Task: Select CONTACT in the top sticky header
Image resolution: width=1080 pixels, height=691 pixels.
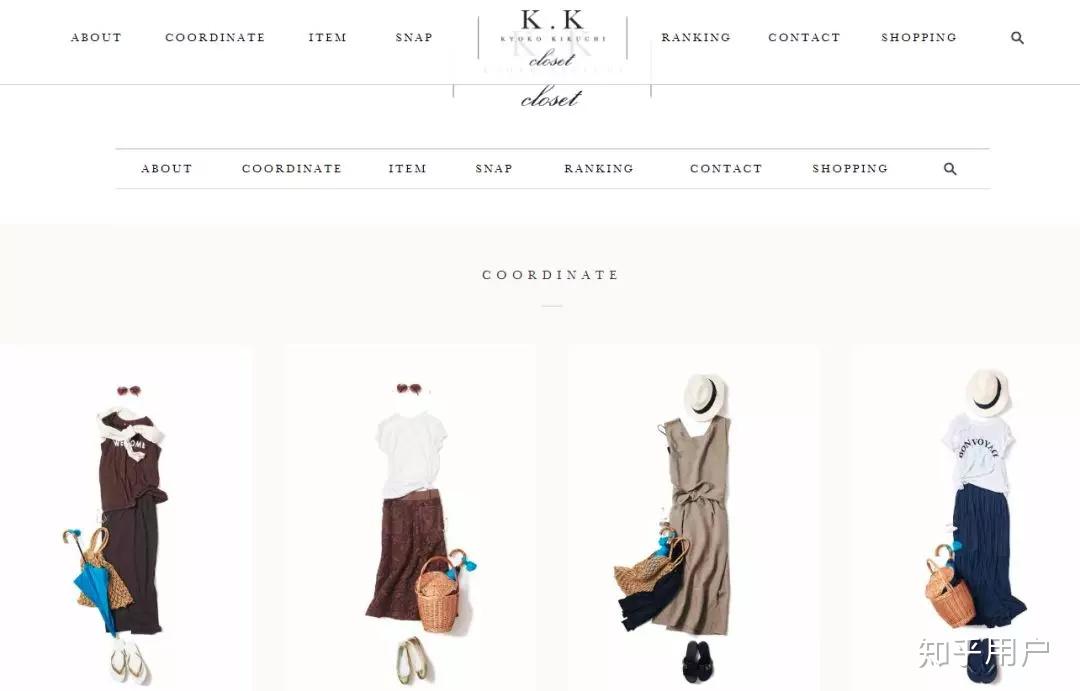Action: point(804,37)
